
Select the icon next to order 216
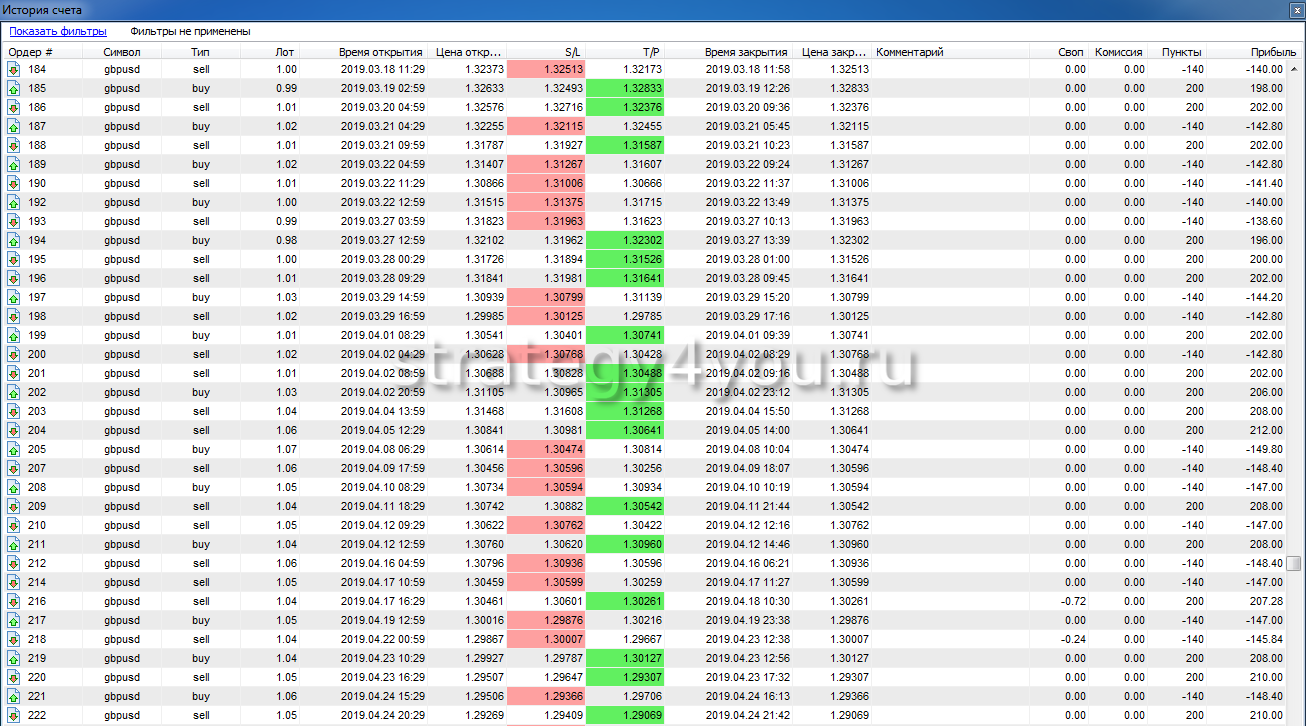(13, 602)
